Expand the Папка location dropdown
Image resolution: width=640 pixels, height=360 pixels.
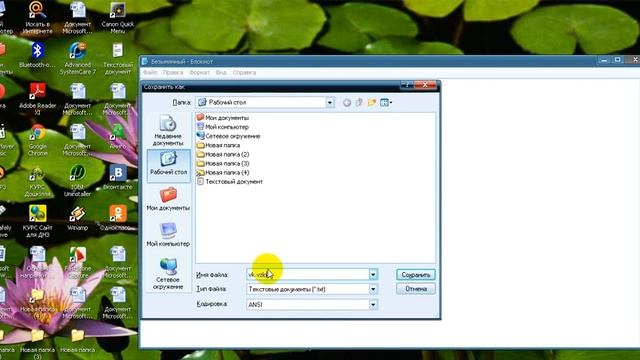coord(330,102)
